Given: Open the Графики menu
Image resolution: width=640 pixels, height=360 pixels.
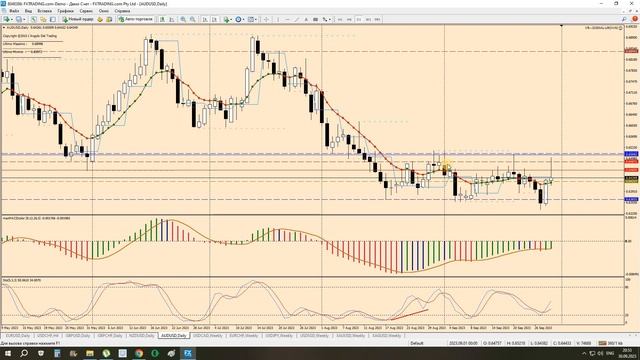Looking at the screenshot, I should (65, 11).
